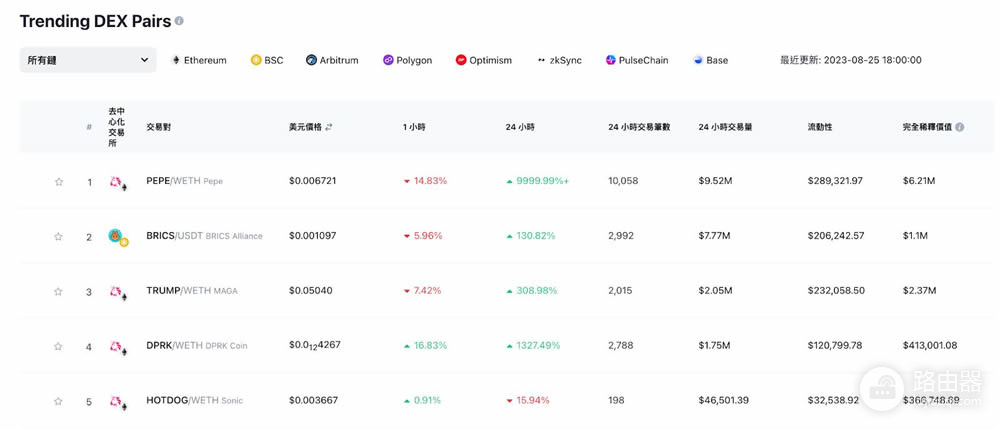Click the DEX icon in DPRK row
The width and height of the screenshot is (1000, 429).
click(x=117, y=347)
